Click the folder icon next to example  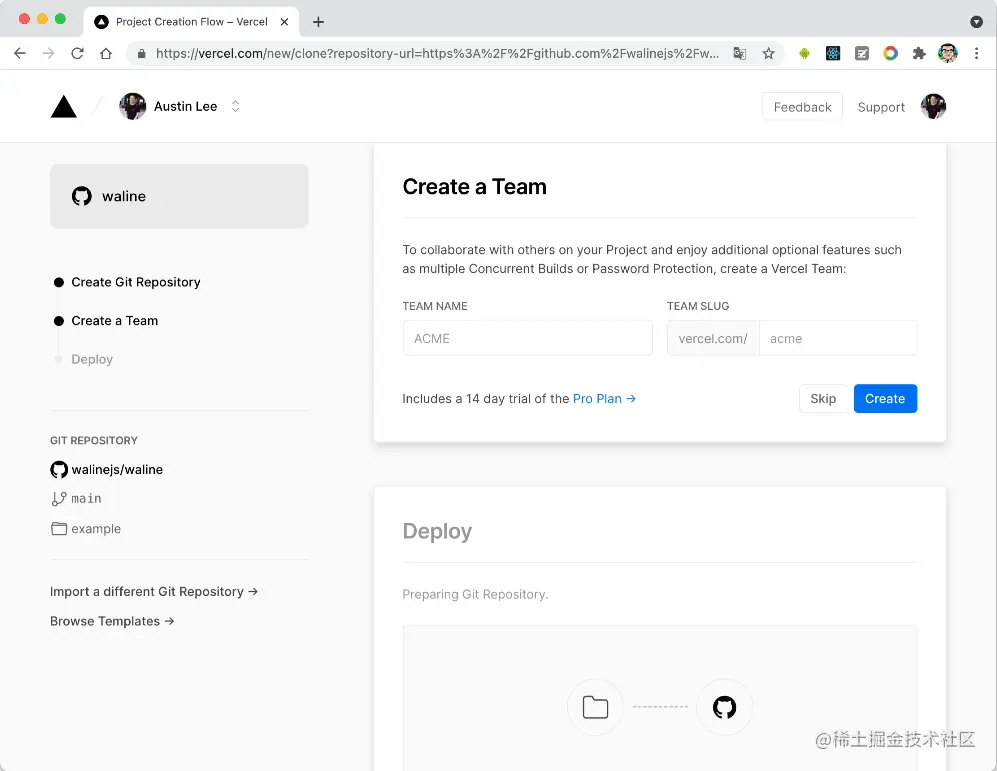click(x=58, y=528)
